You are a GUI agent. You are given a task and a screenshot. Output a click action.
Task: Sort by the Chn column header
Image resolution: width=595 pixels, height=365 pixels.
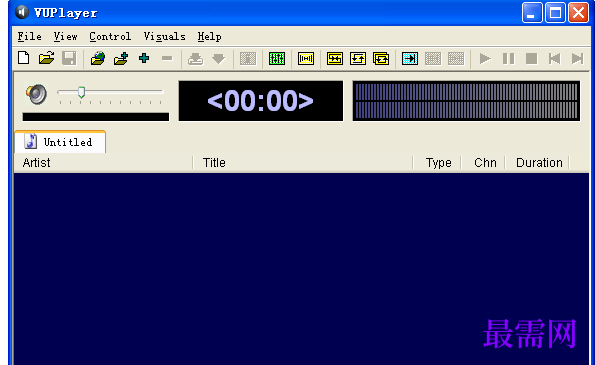pos(483,163)
